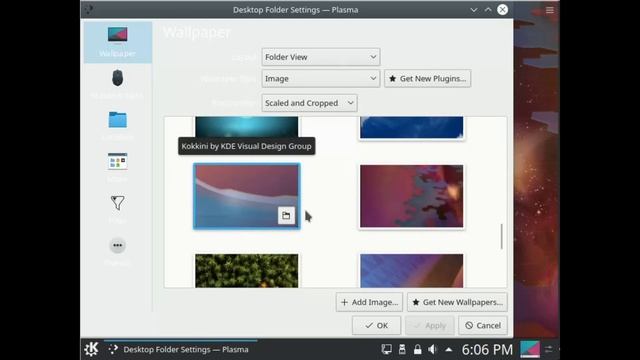Click the 6:06 PM clock
The width and height of the screenshot is (640, 360).
487,350
